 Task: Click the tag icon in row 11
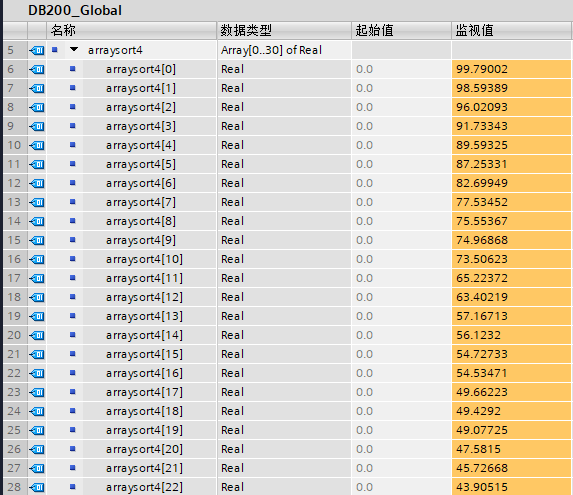coord(37,164)
